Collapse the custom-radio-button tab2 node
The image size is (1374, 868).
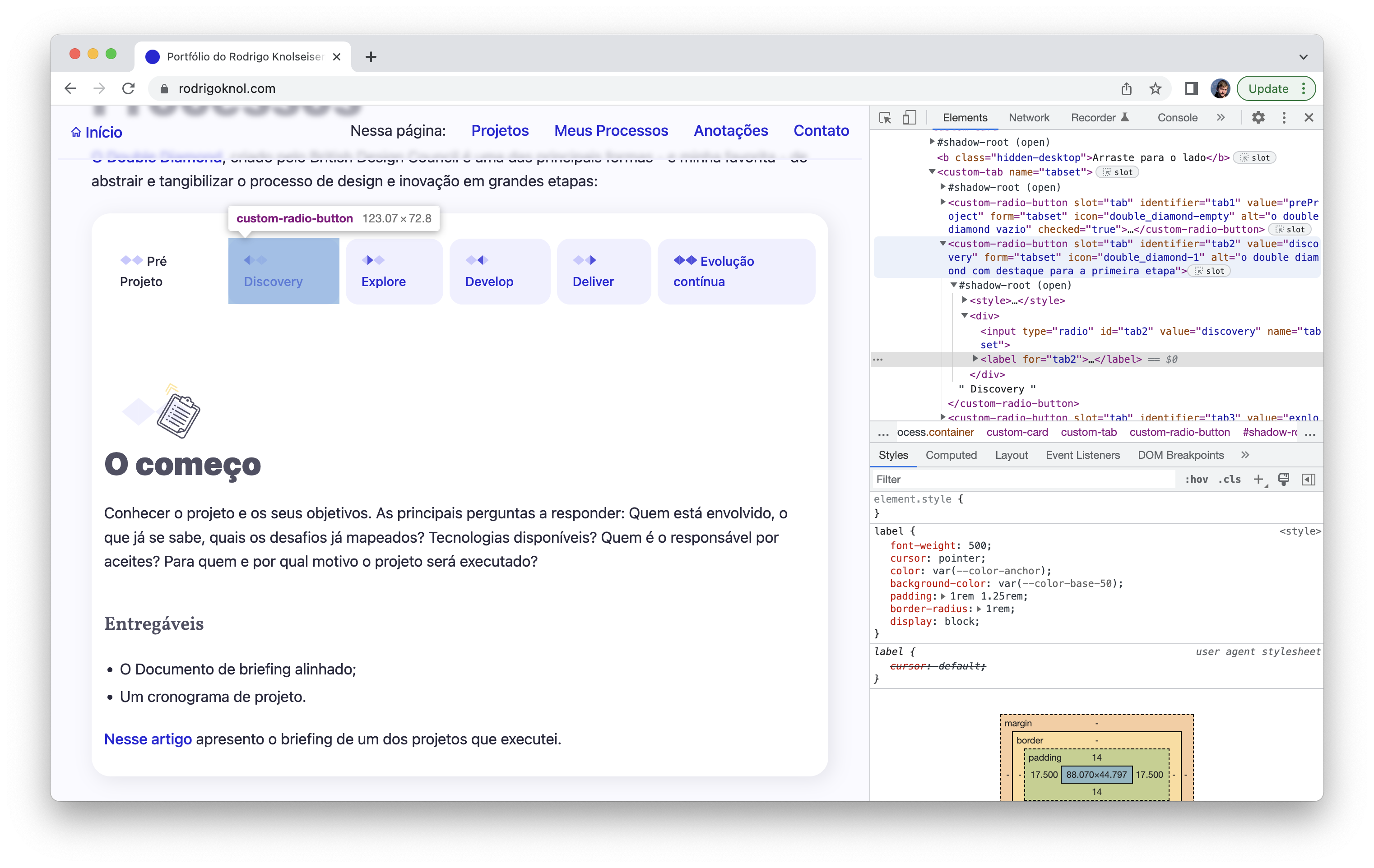click(943, 243)
